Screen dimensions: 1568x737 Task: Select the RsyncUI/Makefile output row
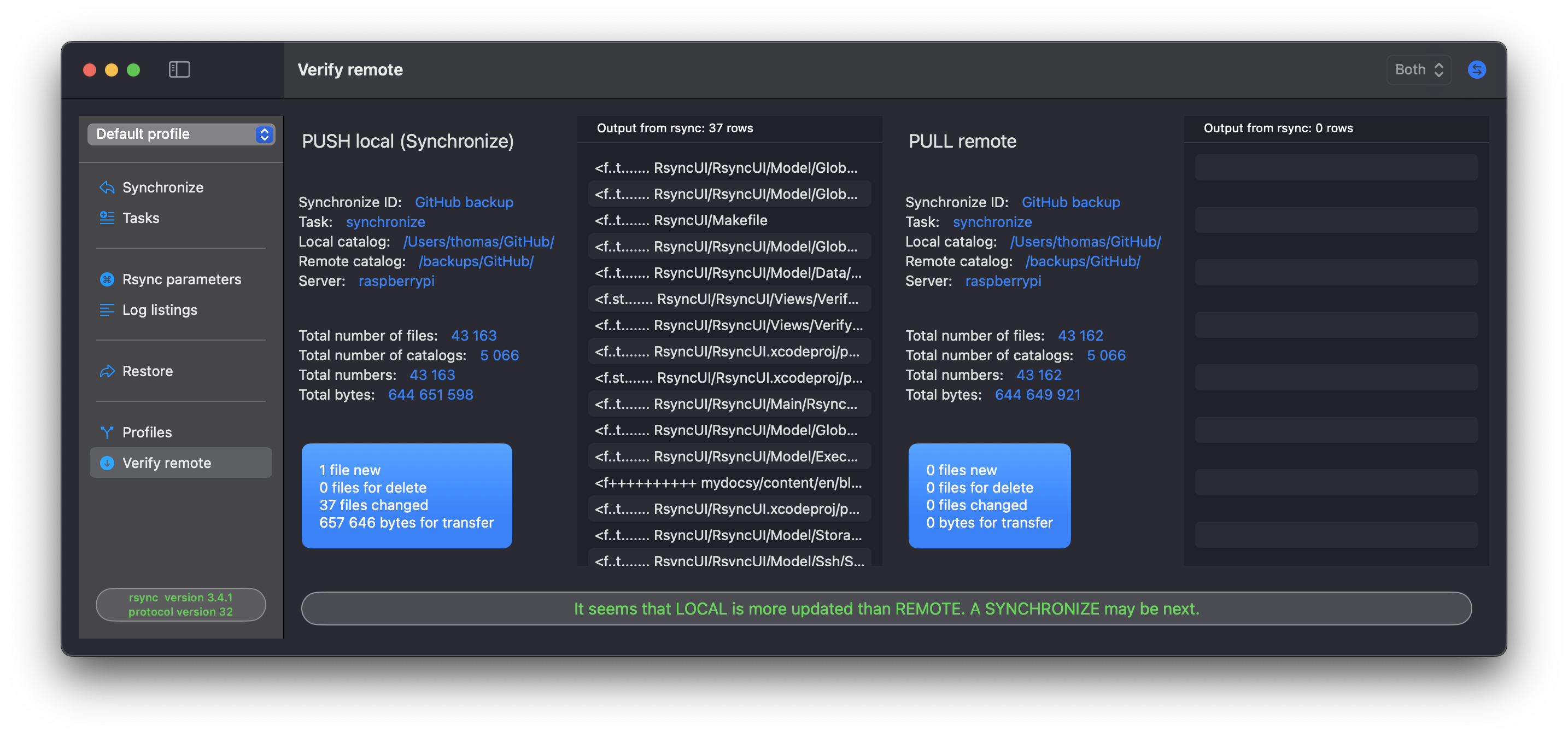pos(729,220)
